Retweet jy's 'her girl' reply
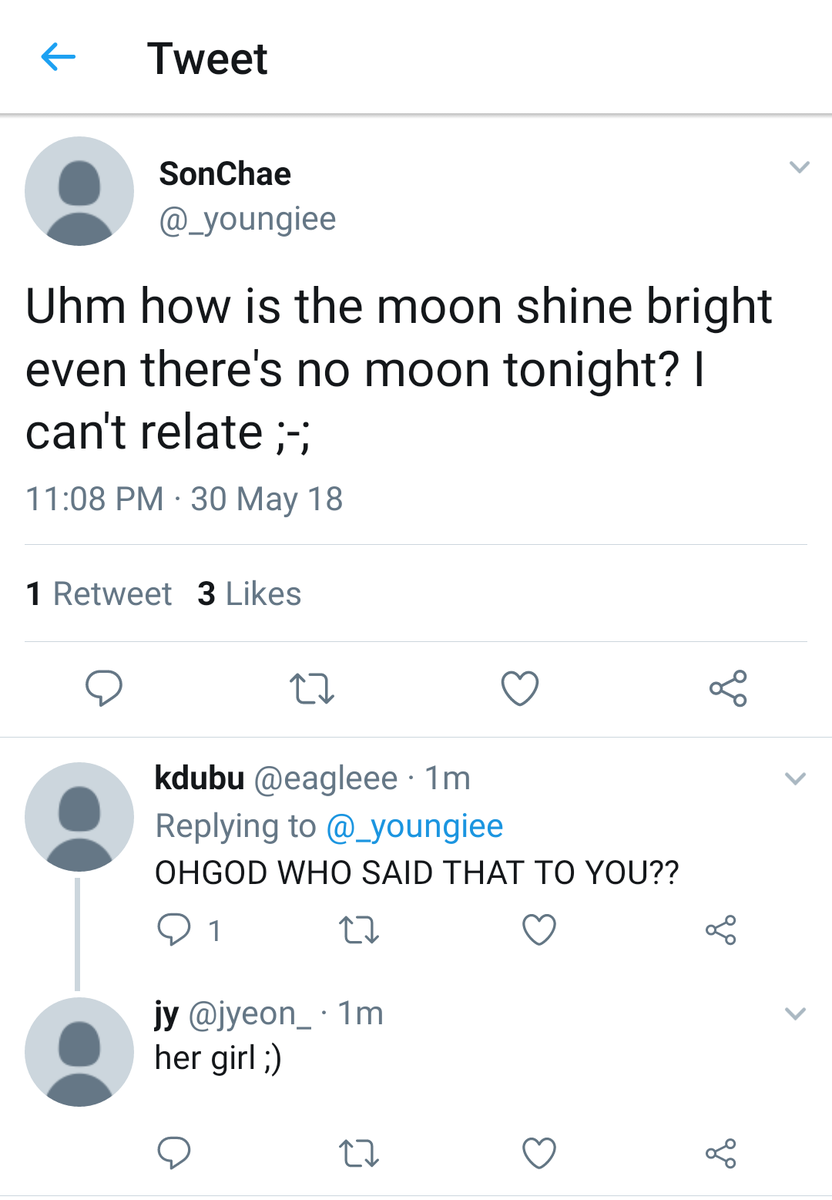 point(357,1153)
